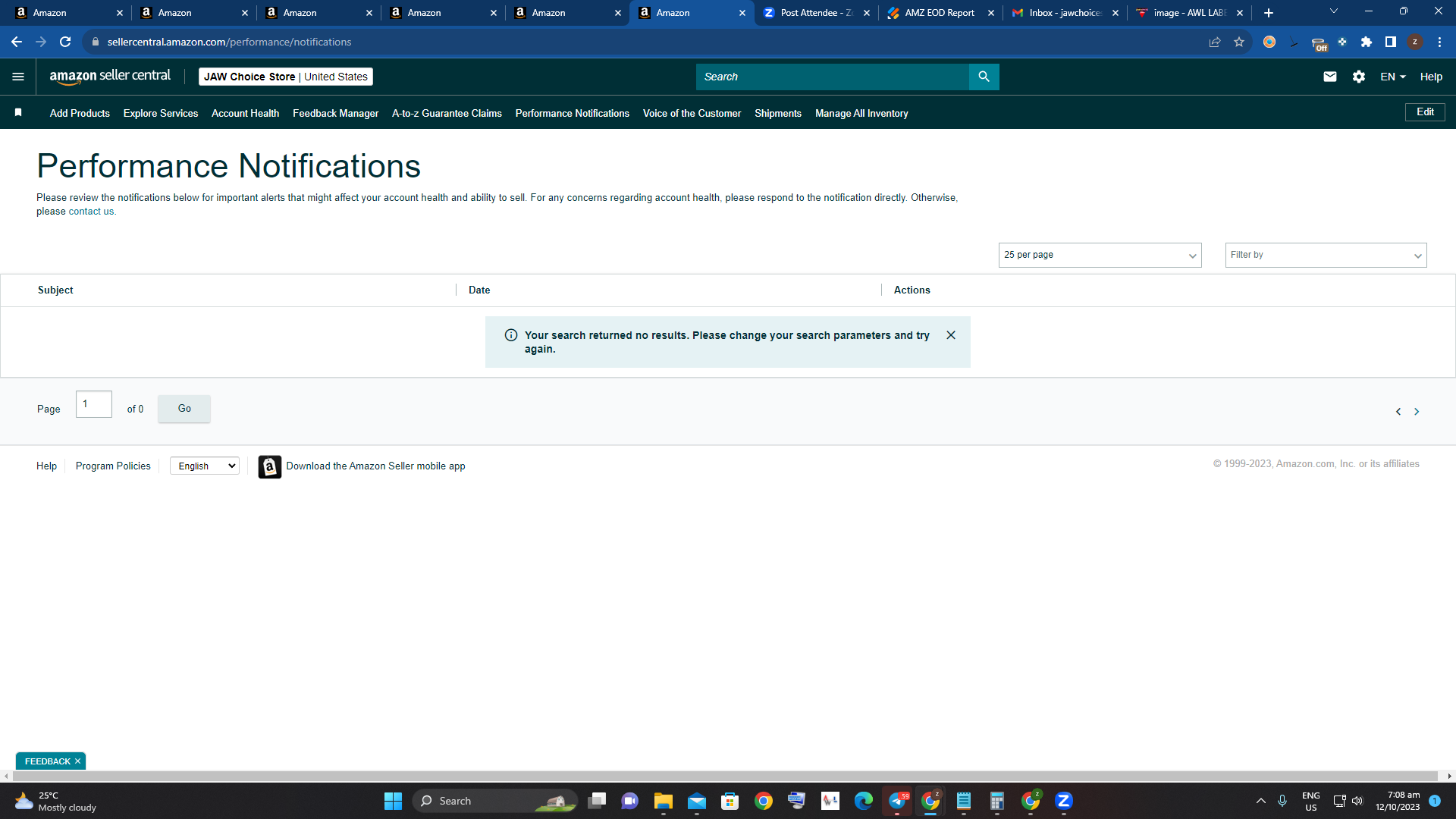
Task: Show hidden system tray icons
Action: 1260,801
